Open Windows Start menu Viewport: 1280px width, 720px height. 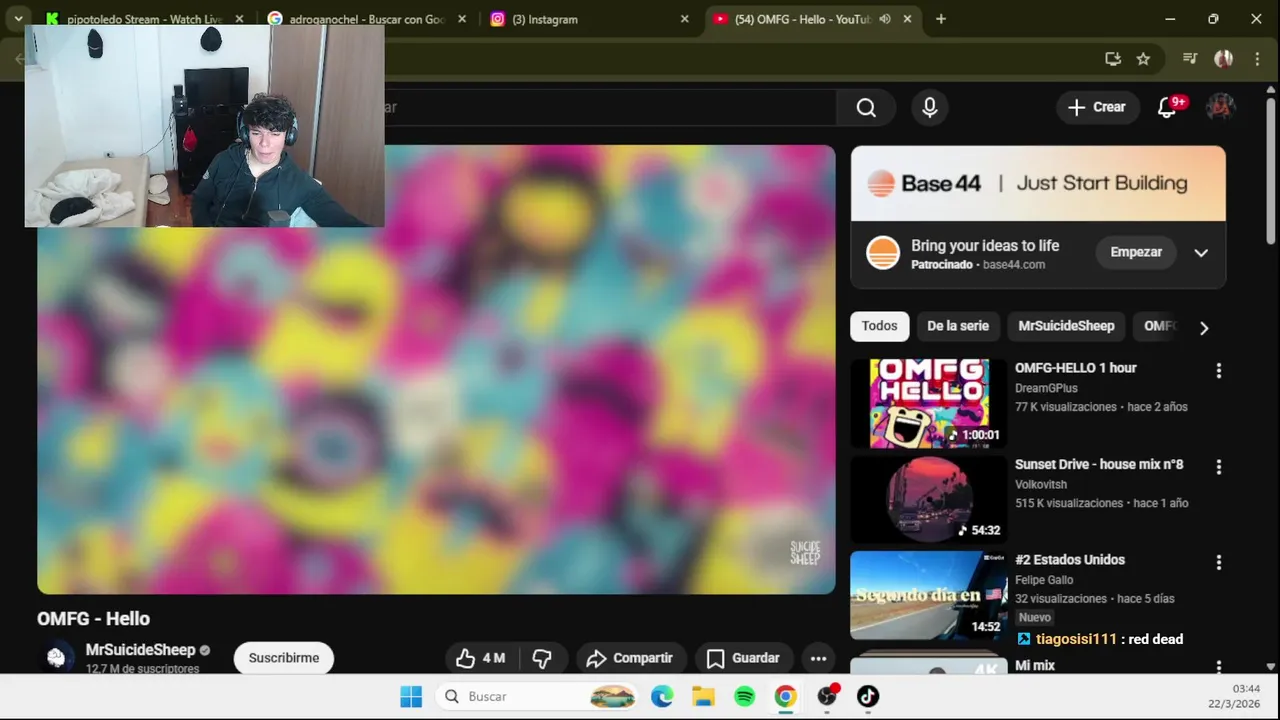[411, 696]
